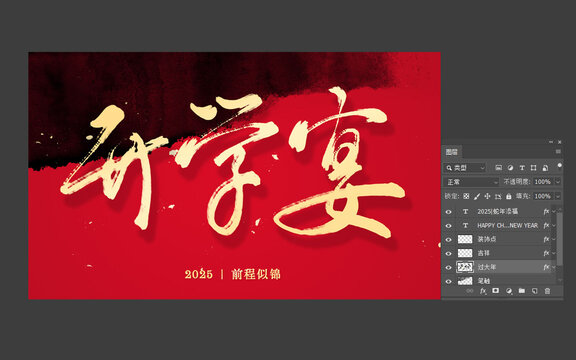Screen dimensions: 576x360
Task: Expand effects of 过大年 layer
Action: pos(554,267)
